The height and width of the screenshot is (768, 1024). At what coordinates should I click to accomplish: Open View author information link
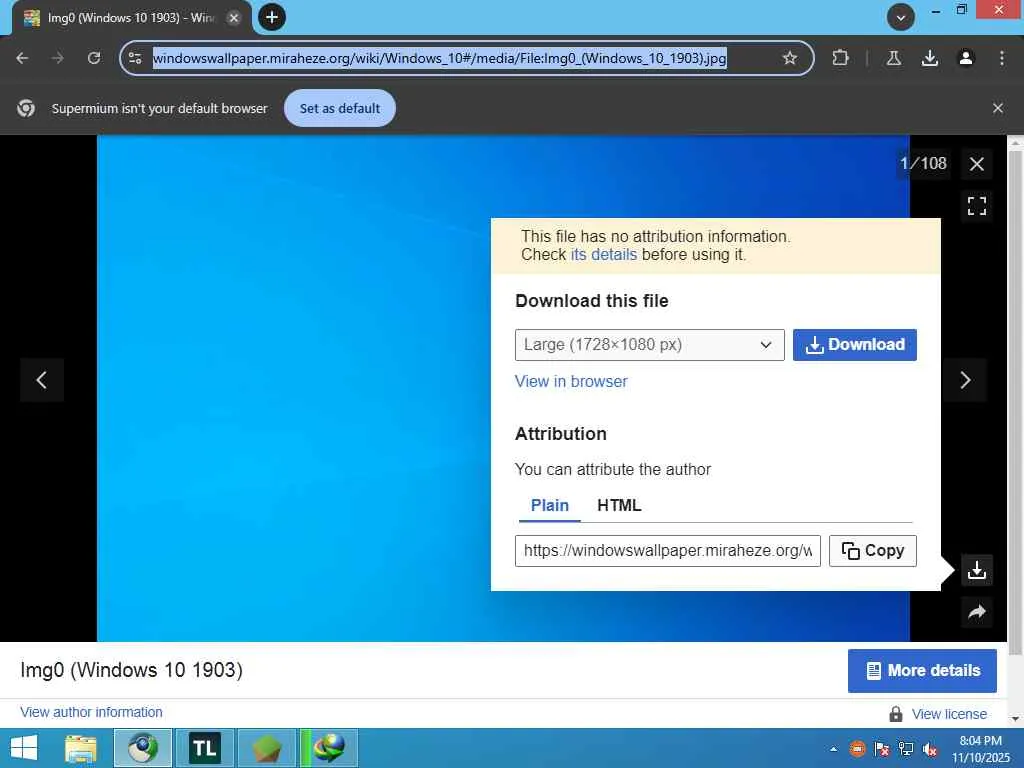pos(91,712)
